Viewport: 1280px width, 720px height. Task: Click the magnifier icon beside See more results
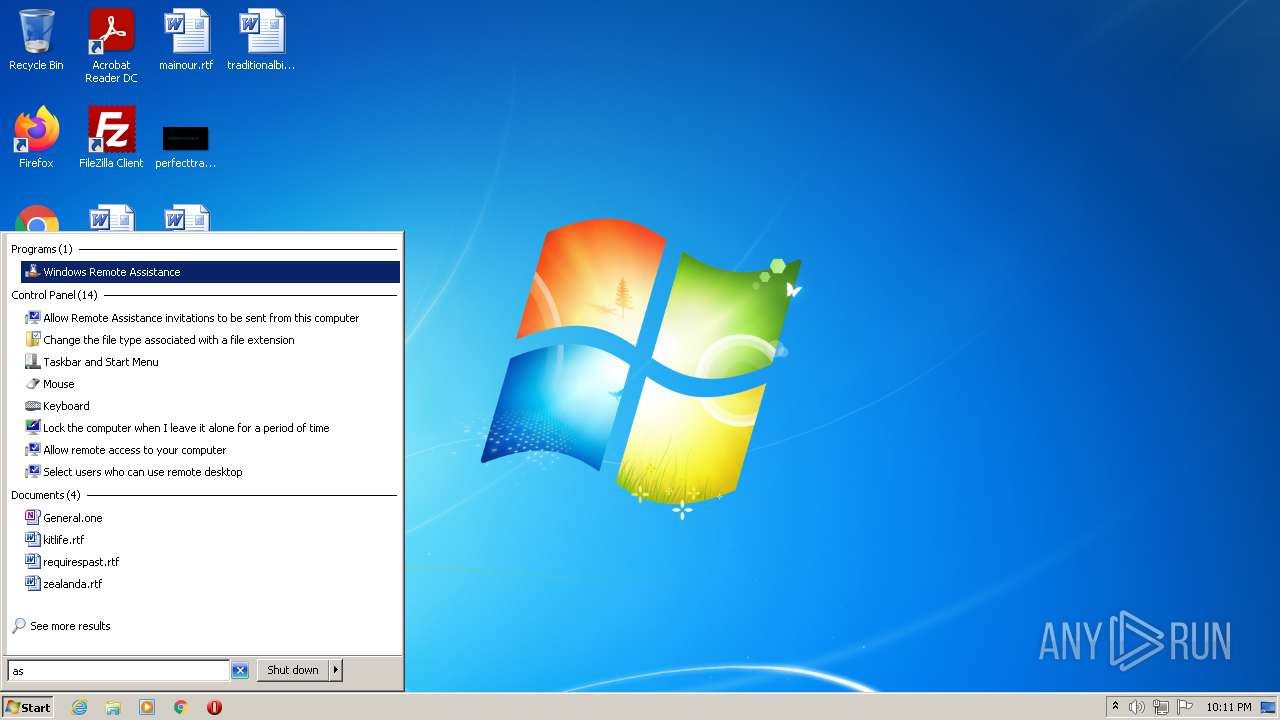click(x=18, y=626)
